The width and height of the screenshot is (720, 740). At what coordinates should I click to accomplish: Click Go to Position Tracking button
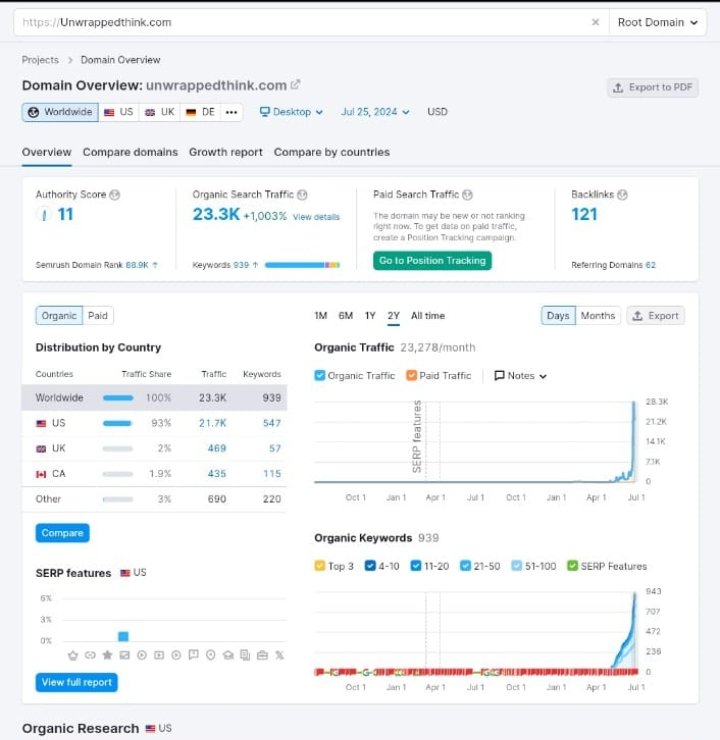point(432,261)
